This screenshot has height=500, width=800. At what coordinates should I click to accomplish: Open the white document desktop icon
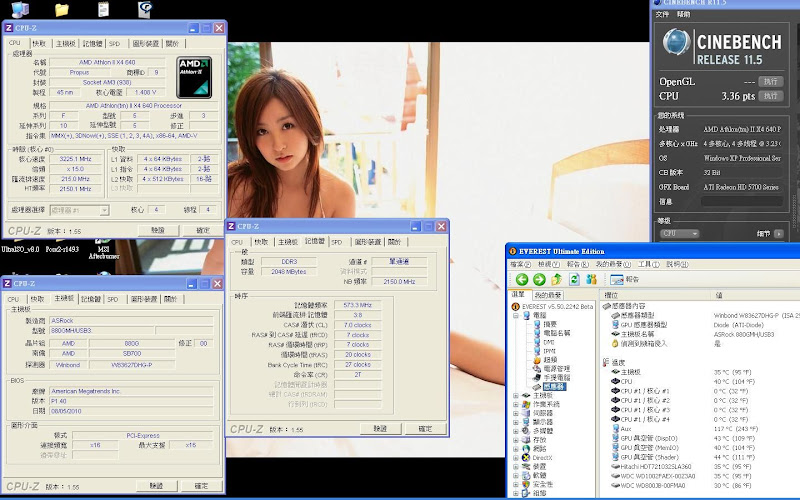coord(103,9)
